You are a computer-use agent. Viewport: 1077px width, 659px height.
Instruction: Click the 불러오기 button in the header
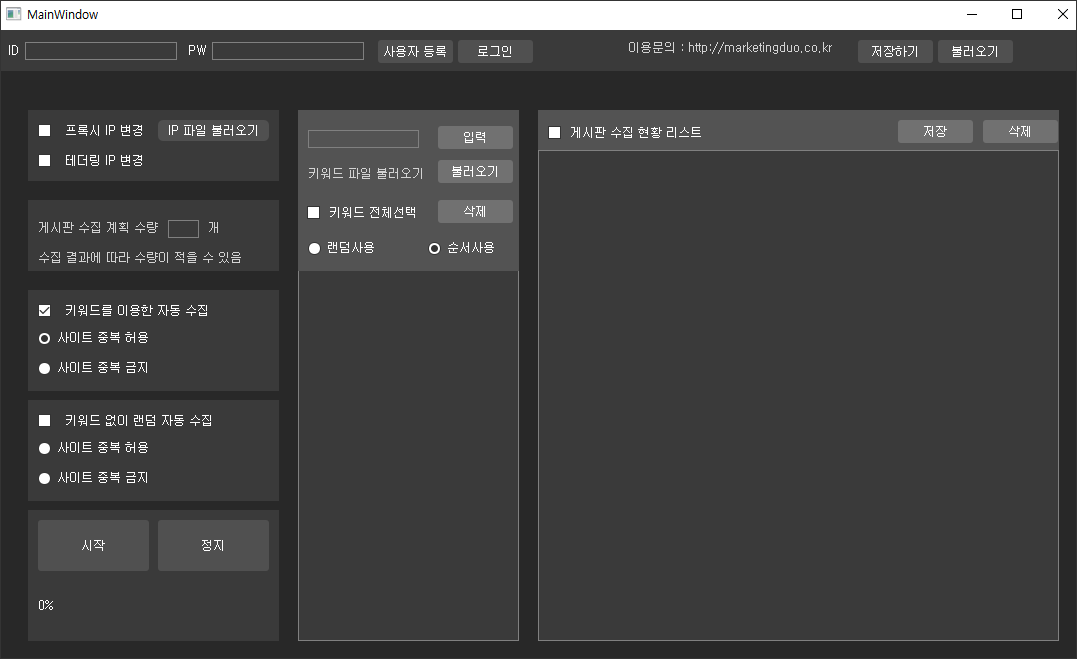[975, 51]
